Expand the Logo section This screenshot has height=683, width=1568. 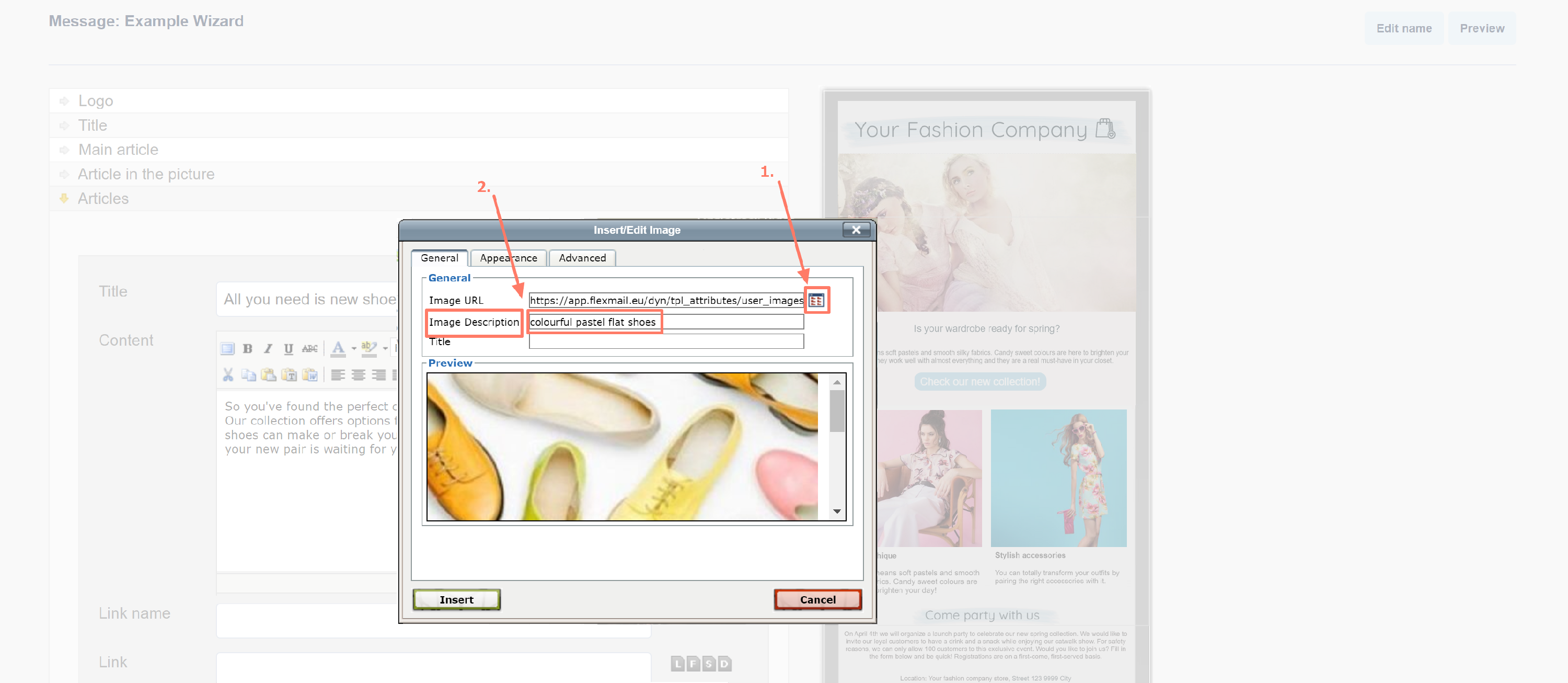click(96, 100)
